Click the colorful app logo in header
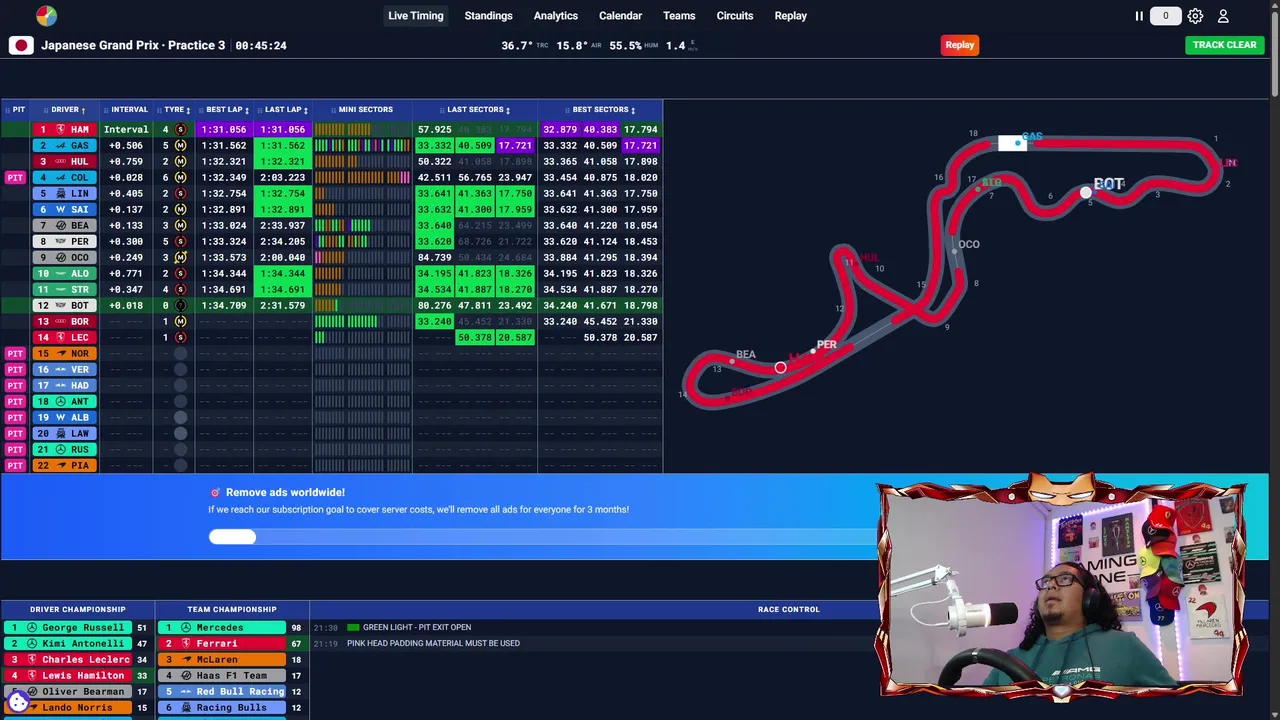The width and height of the screenshot is (1280, 720). [x=46, y=15]
